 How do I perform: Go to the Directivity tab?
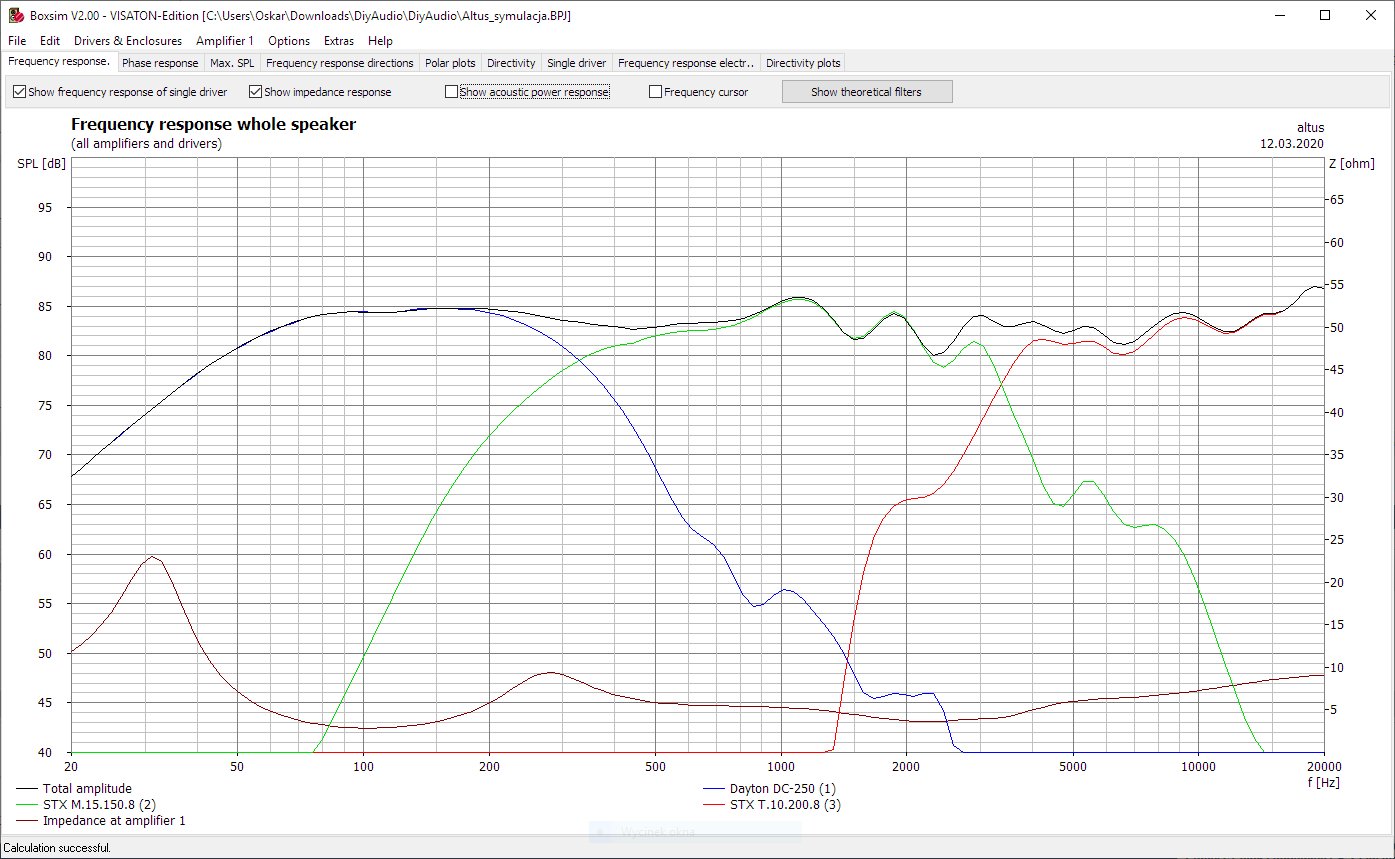point(511,63)
